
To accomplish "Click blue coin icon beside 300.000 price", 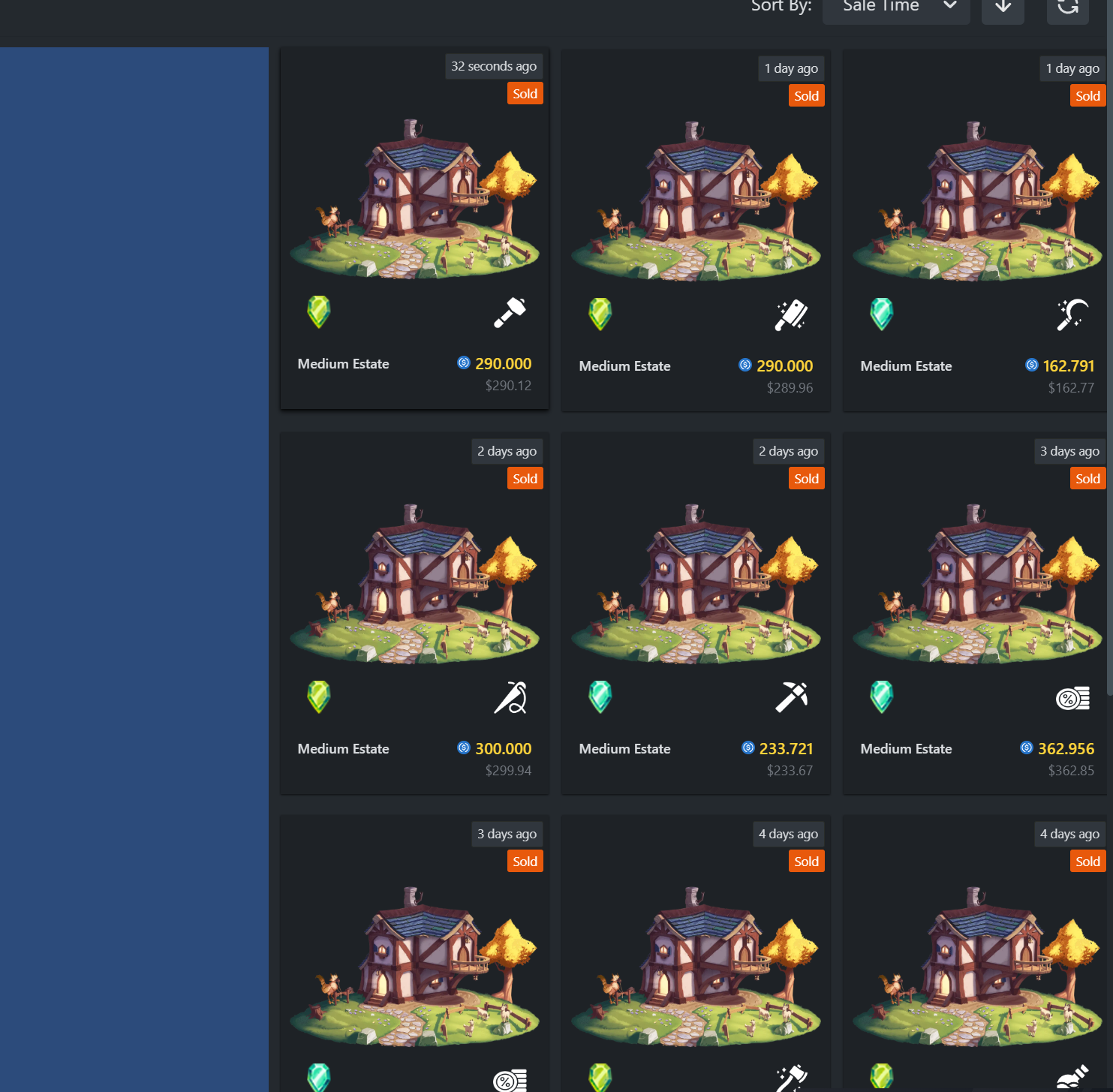I will tap(464, 748).
